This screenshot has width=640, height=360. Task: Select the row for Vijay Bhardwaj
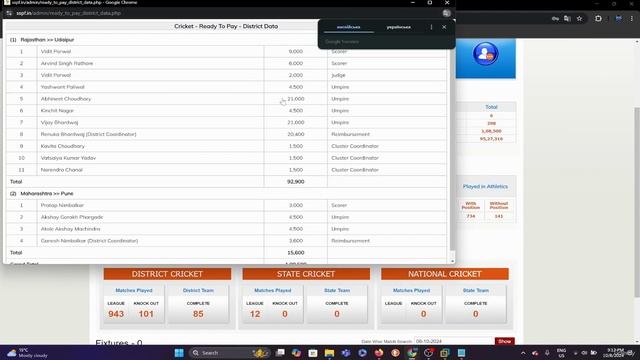(227, 122)
